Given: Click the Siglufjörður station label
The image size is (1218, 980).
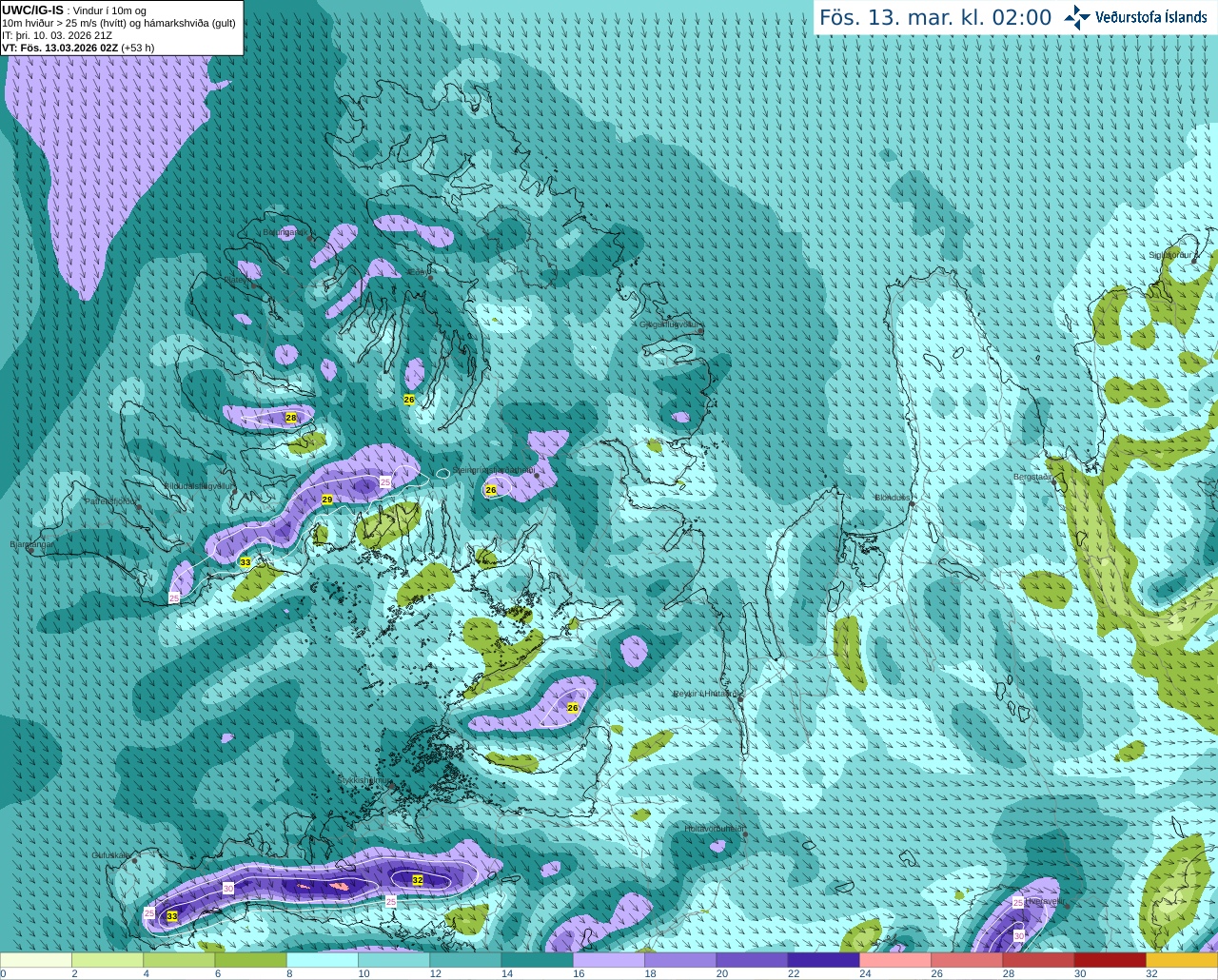Looking at the screenshot, I should 1172,255.
